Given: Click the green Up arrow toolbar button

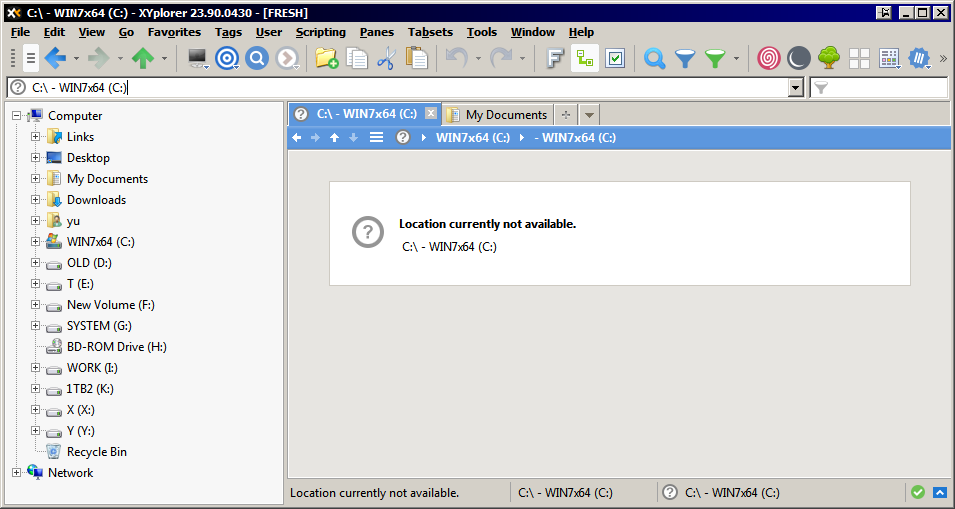Looking at the screenshot, I should [143, 58].
